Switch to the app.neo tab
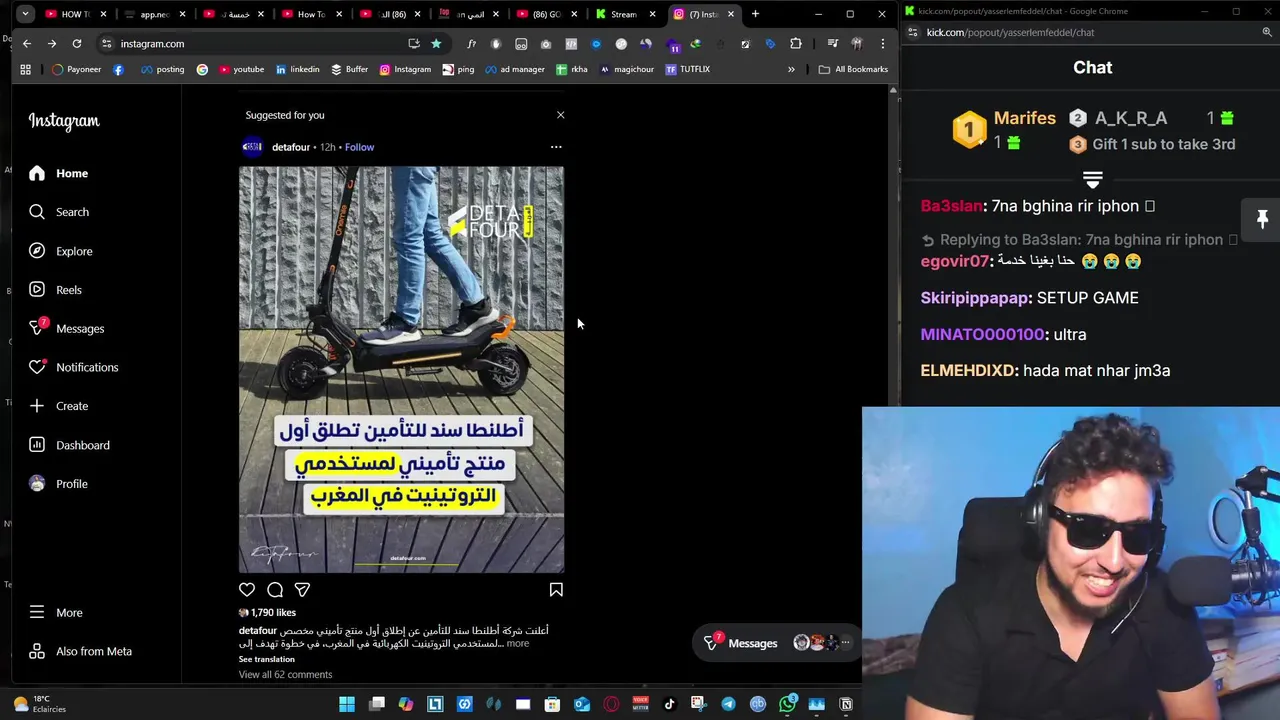Screen dimensions: 1280x720 coord(155,14)
